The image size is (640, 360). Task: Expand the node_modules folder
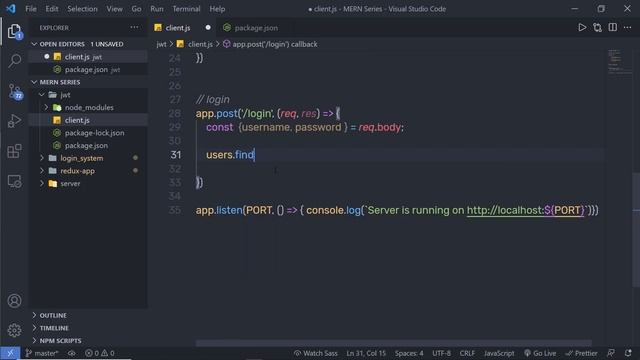(46, 107)
